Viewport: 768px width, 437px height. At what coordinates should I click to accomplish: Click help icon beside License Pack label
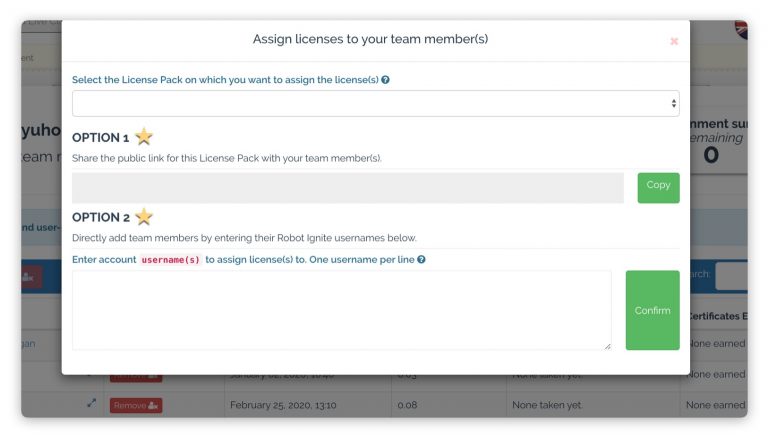pos(385,80)
